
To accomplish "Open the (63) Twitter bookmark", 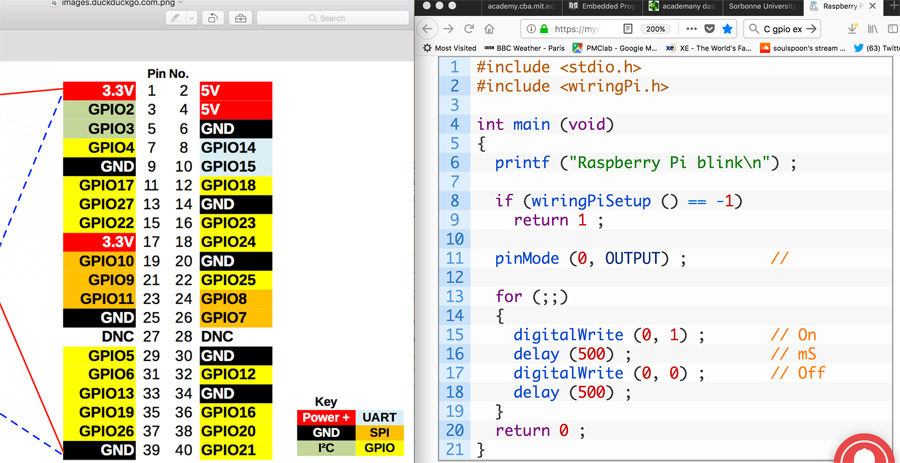I will click(x=876, y=48).
